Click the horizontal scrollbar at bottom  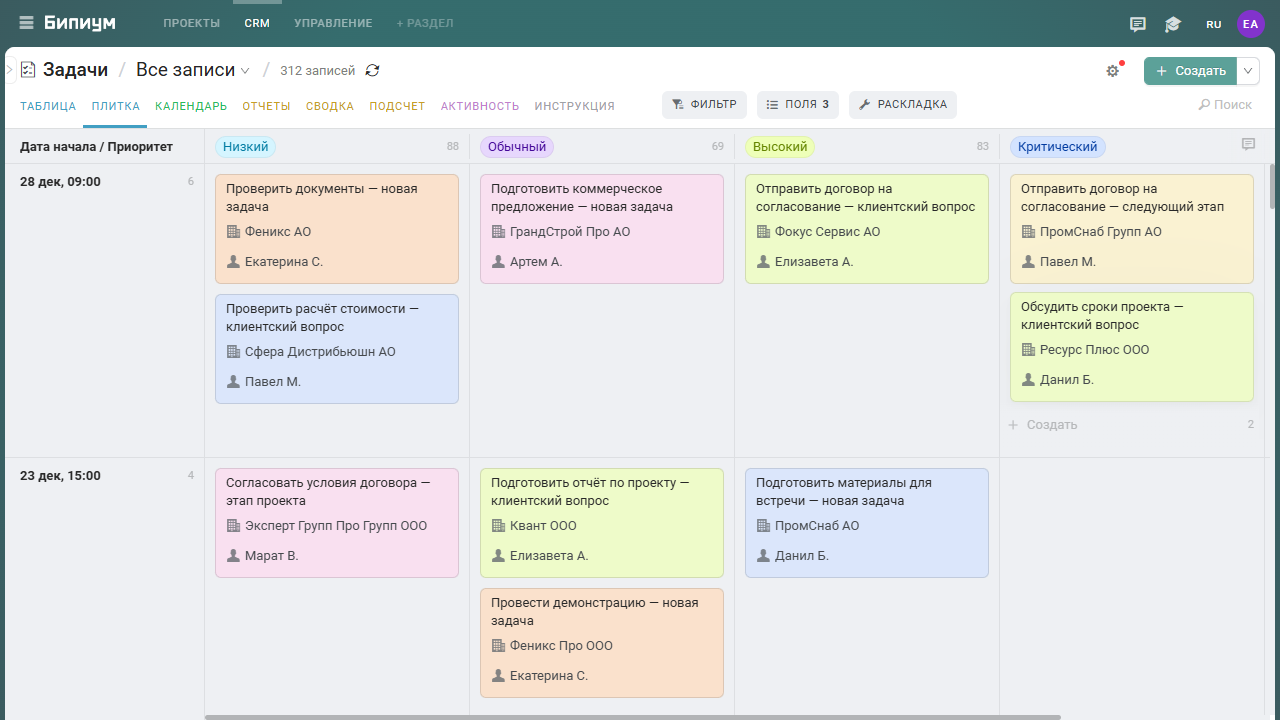click(x=633, y=717)
